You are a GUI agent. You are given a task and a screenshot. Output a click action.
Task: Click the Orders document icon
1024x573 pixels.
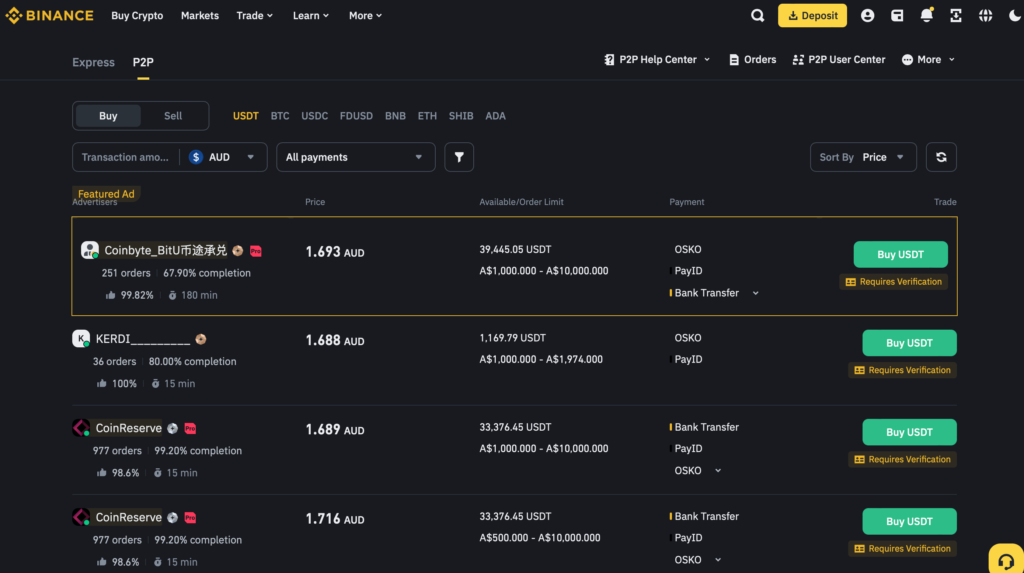tap(734, 59)
